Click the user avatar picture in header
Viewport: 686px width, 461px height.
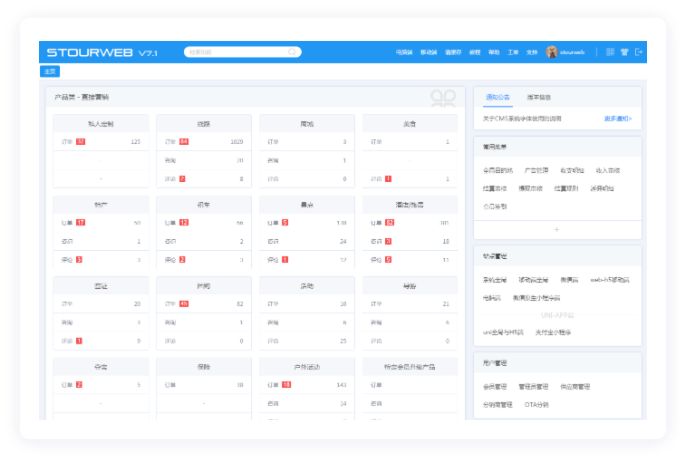pyautogui.click(x=552, y=52)
